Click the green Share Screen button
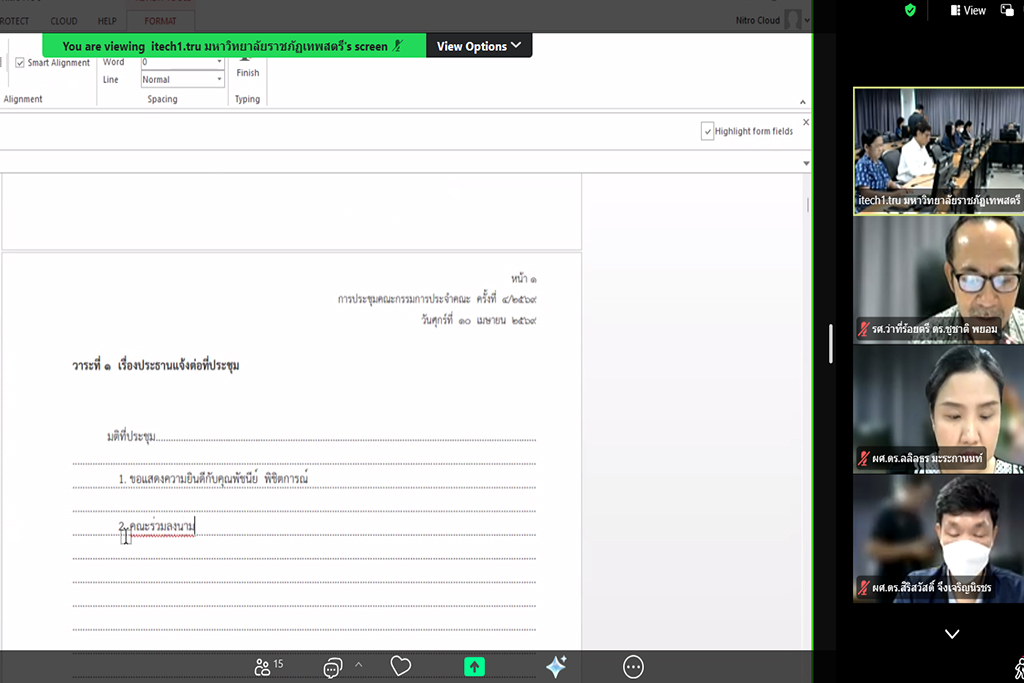1024x683 pixels. (x=474, y=666)
